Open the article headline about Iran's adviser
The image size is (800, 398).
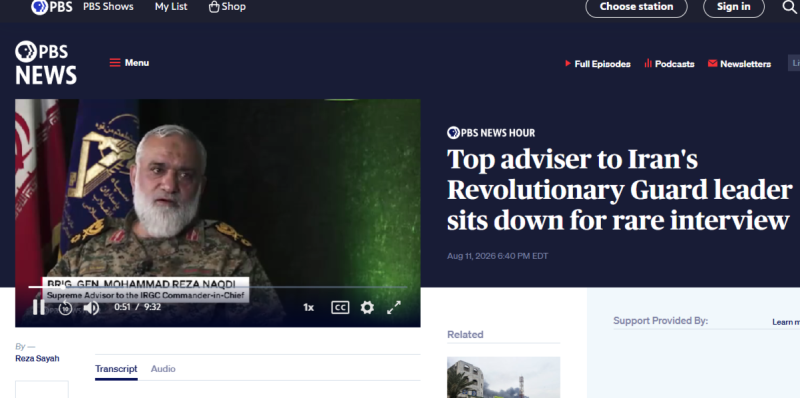619,190
